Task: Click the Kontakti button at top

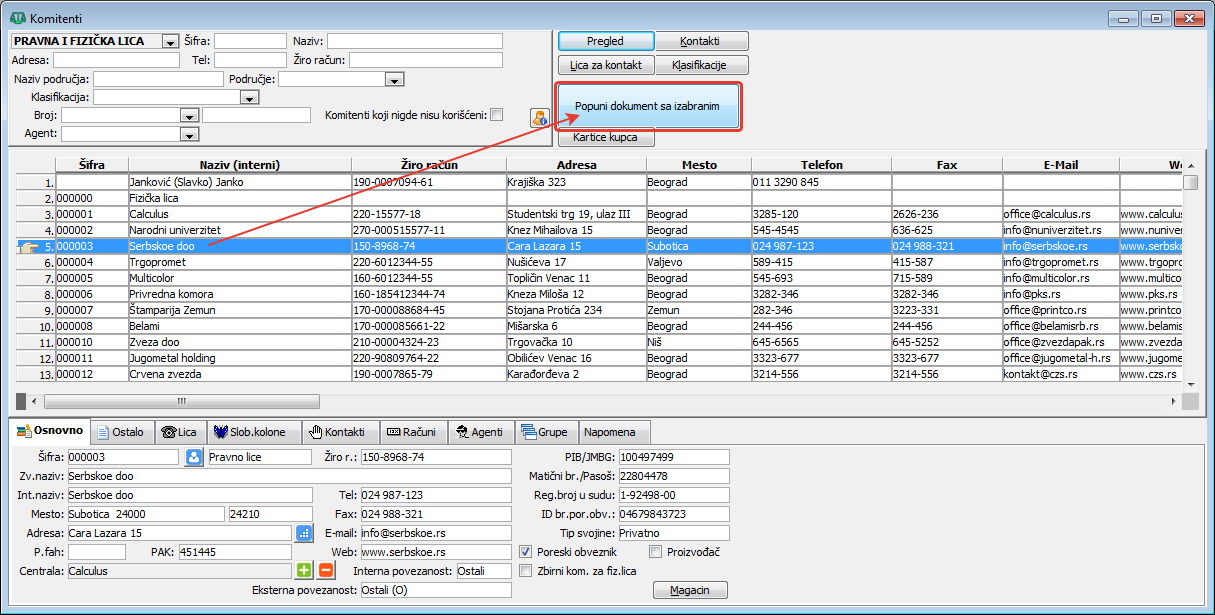Action: [702, 41]
